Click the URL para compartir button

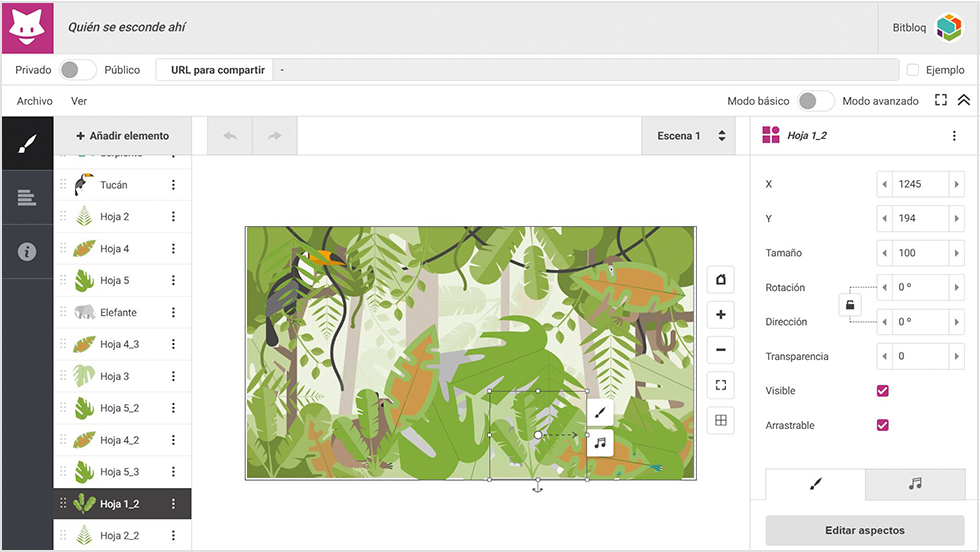coord(214,70)
